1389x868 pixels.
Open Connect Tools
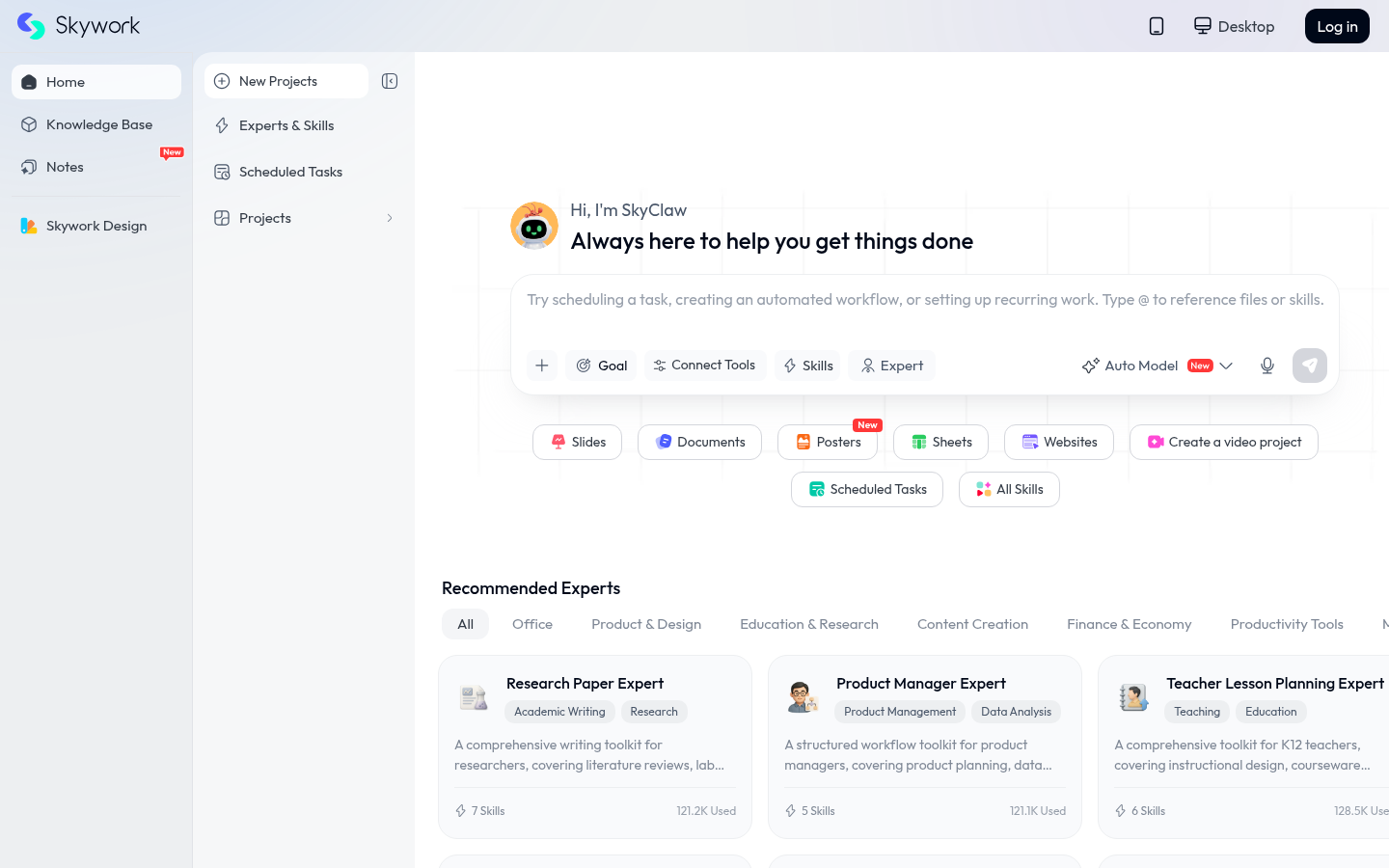(705, 366)
